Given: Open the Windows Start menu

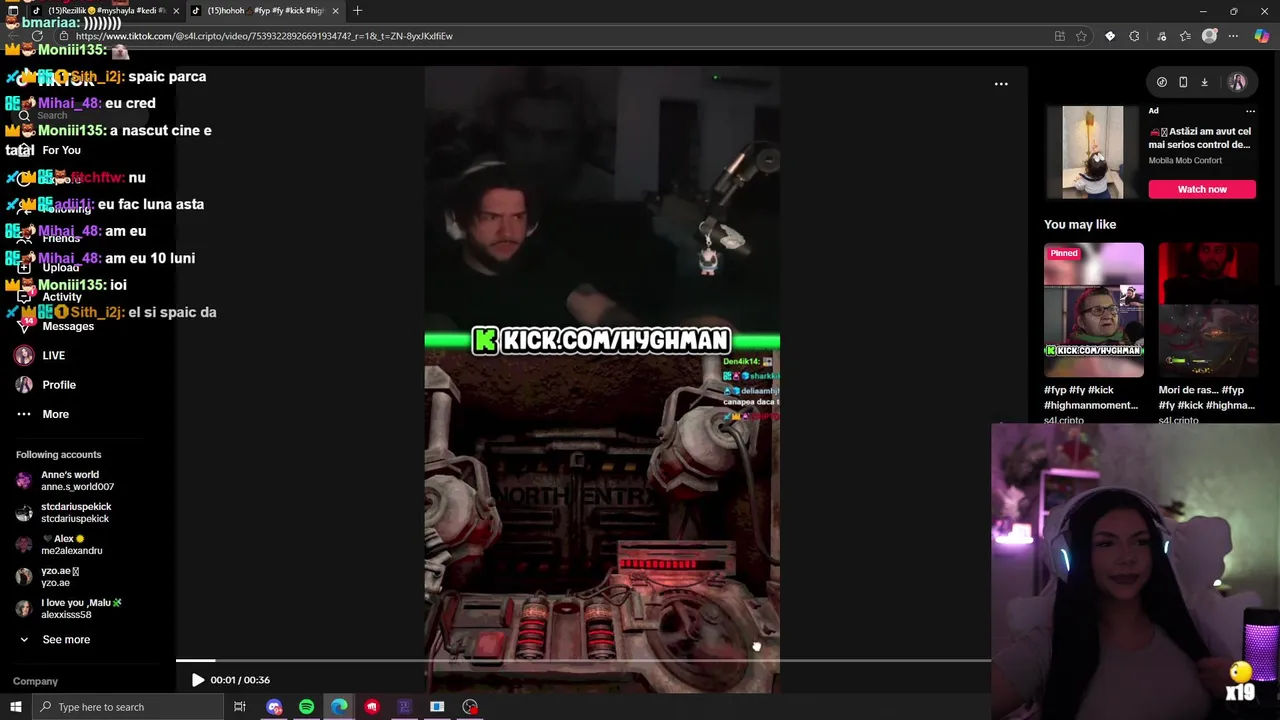Looking at the screenshot, I should click(15, 707).
